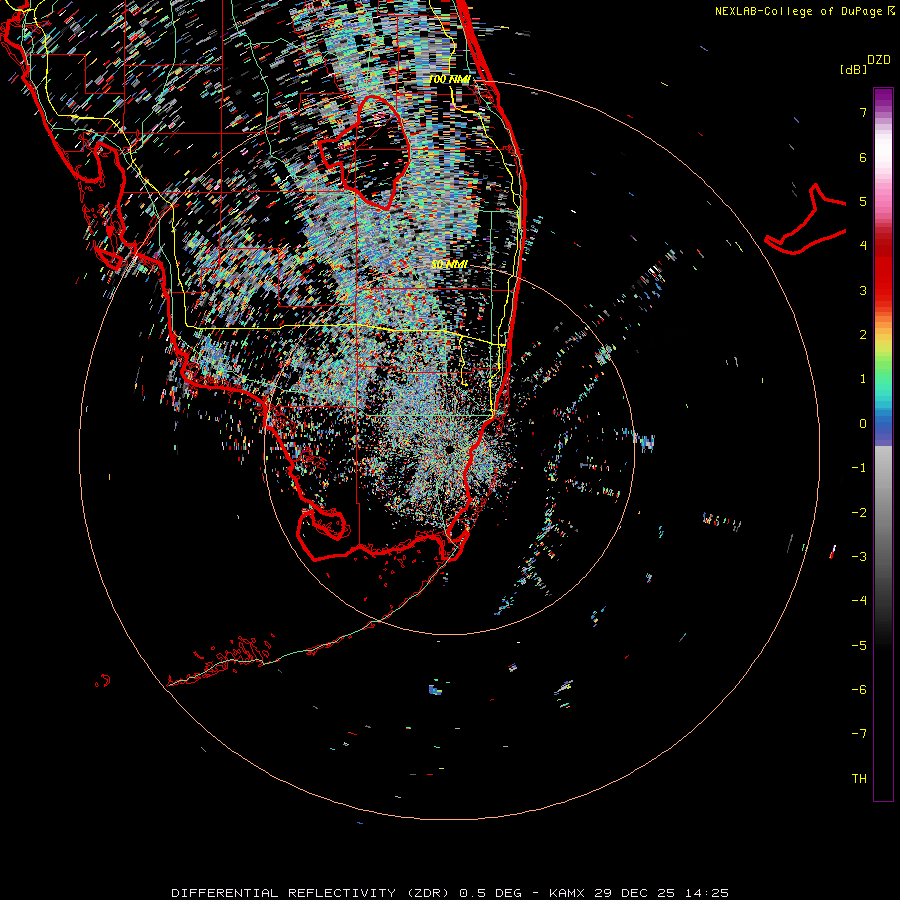Viewport: 900px width, 900px height.
Task: Click the TH threshold label on the scale
Action: click(x=859, y=779)
